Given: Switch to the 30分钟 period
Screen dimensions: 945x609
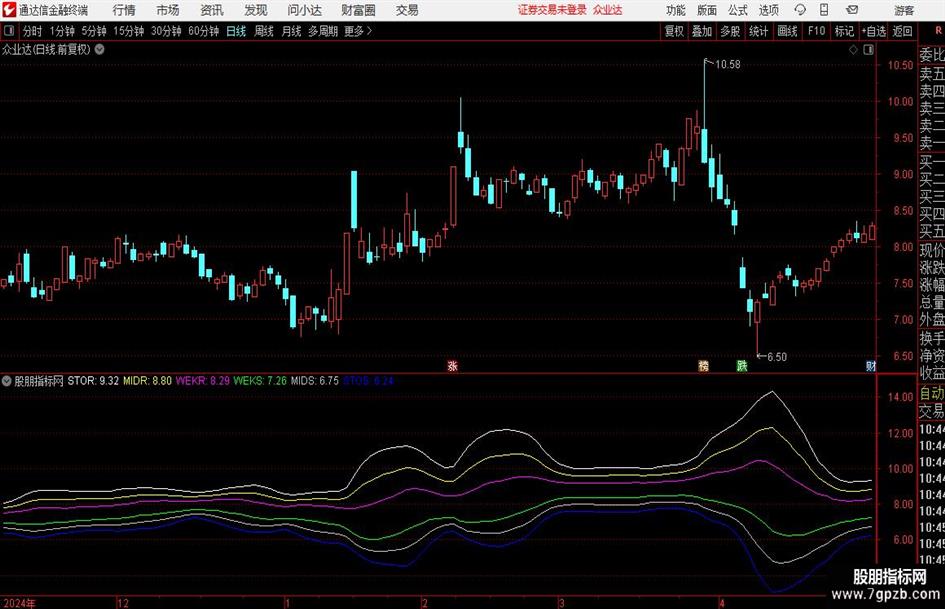Looking at the screenshot, I should tap(166, 31).
